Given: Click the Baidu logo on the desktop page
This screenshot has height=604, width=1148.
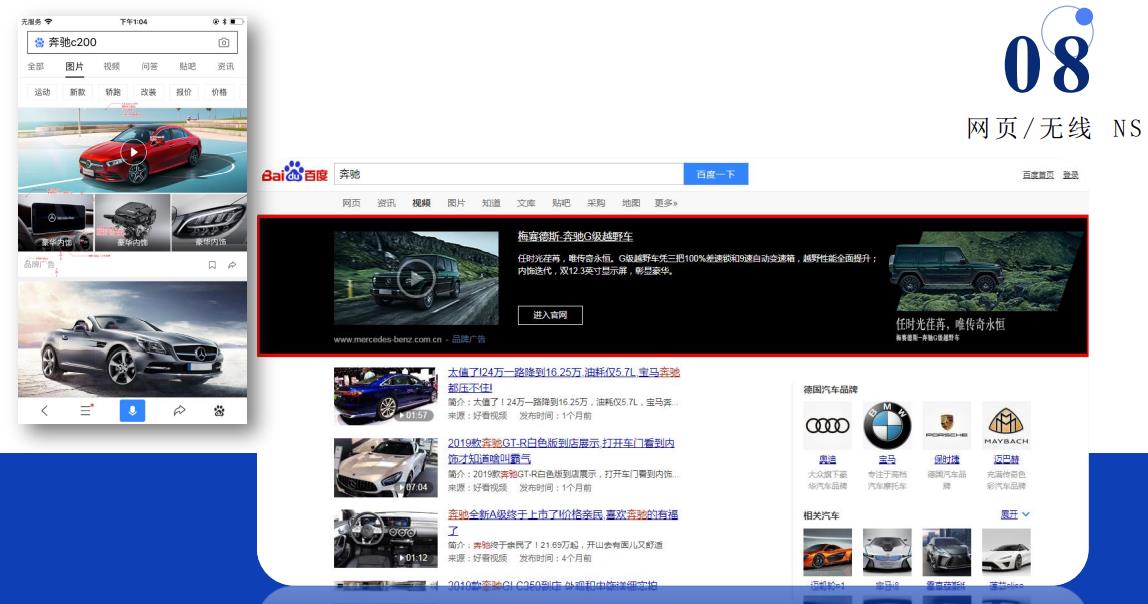Looking at the screenshot, I should (x=295, y=173).
